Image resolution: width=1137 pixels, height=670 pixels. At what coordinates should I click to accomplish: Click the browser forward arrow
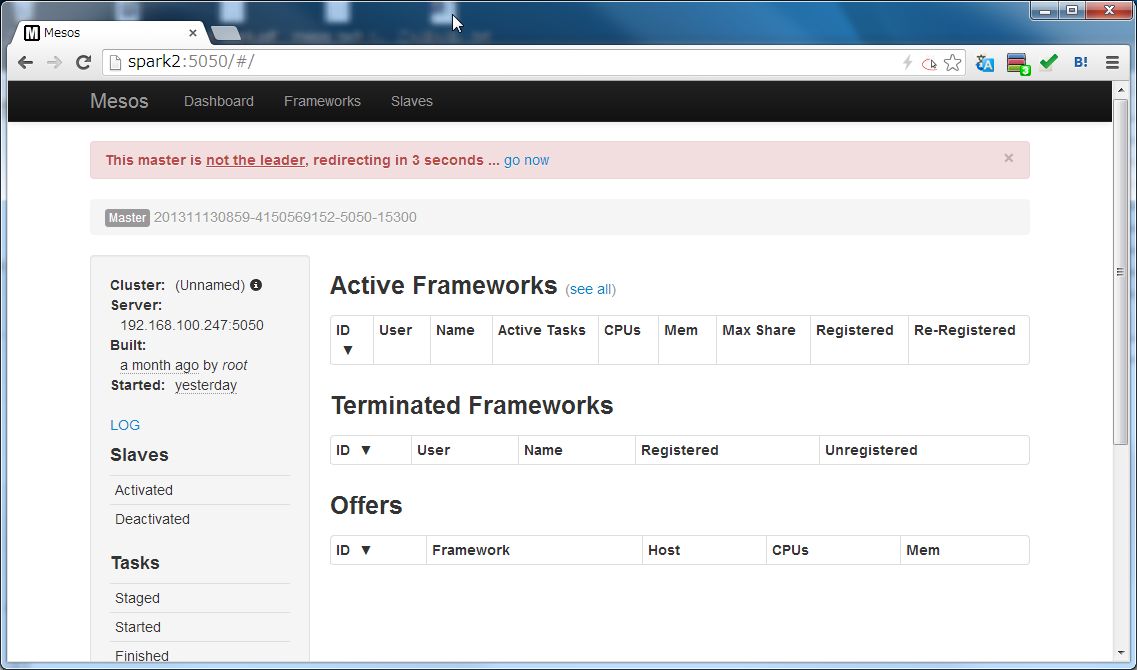pos(54,62)
